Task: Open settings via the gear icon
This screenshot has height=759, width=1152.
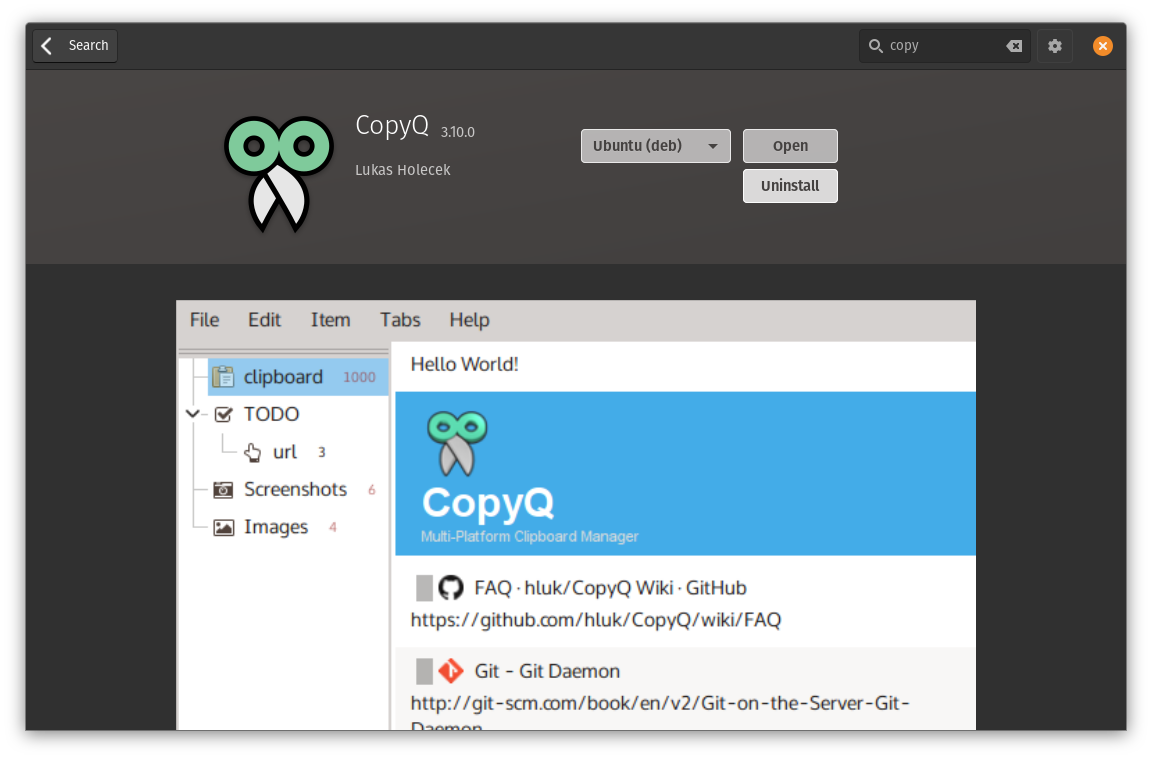Action: (1055, 46)
